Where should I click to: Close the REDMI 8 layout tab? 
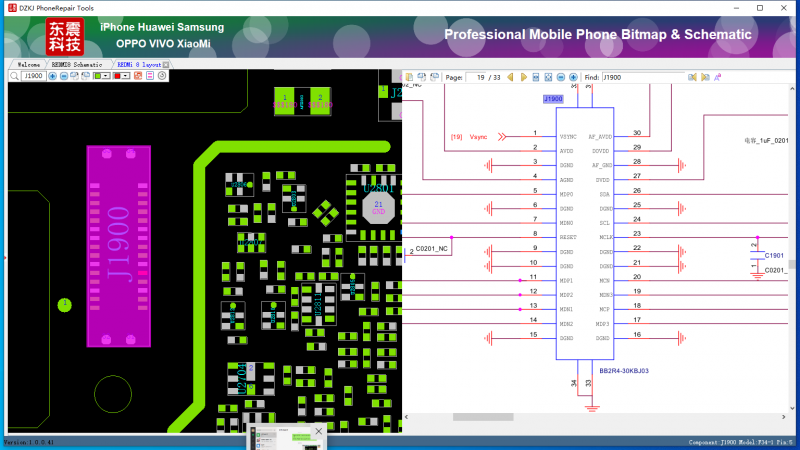click(x=166, y=64)
